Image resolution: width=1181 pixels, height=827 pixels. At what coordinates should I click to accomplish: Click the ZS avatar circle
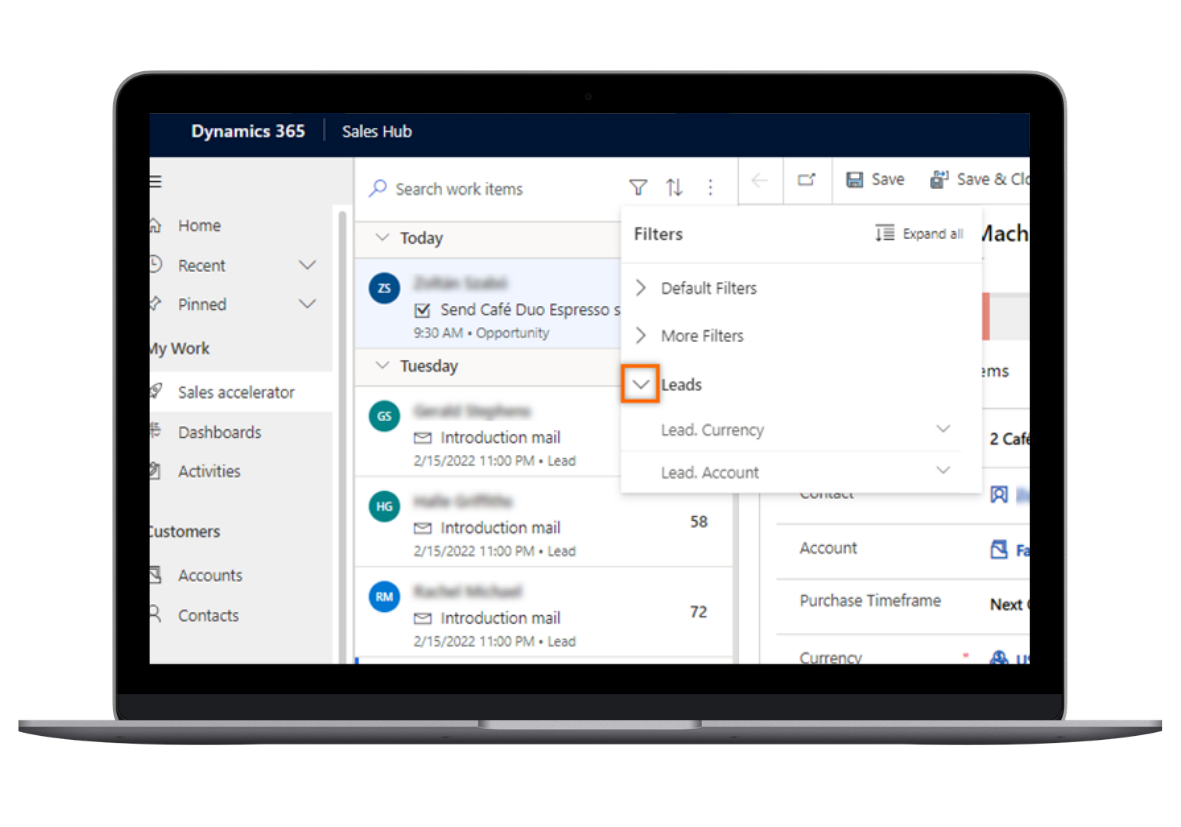pyautogui.click(x=384, y=289)
